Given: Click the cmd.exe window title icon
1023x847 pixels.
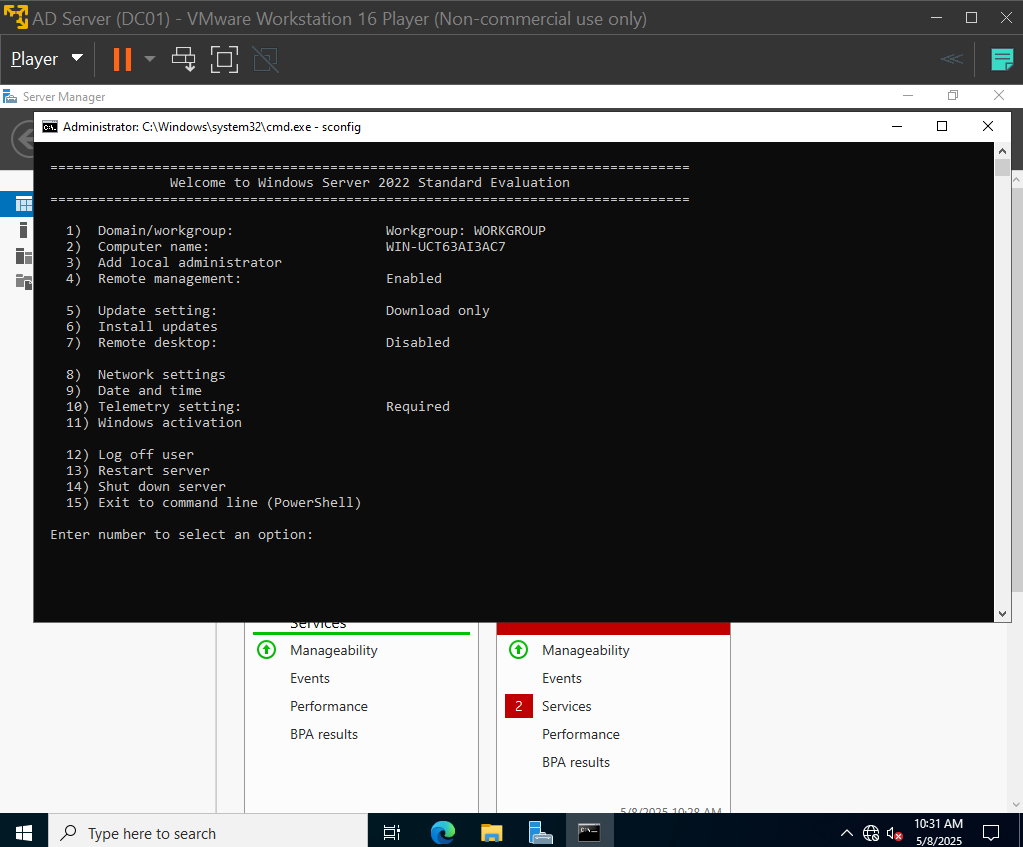Looking at the screenshot, I should [x=50, y=127].
